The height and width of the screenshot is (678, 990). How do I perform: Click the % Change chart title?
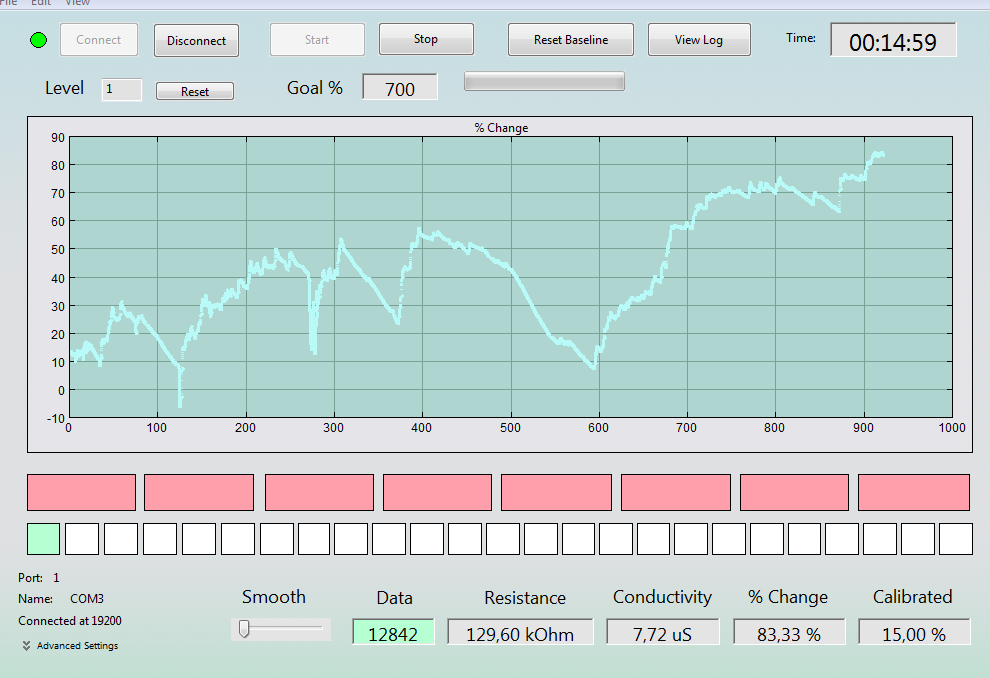click(501, 128)
